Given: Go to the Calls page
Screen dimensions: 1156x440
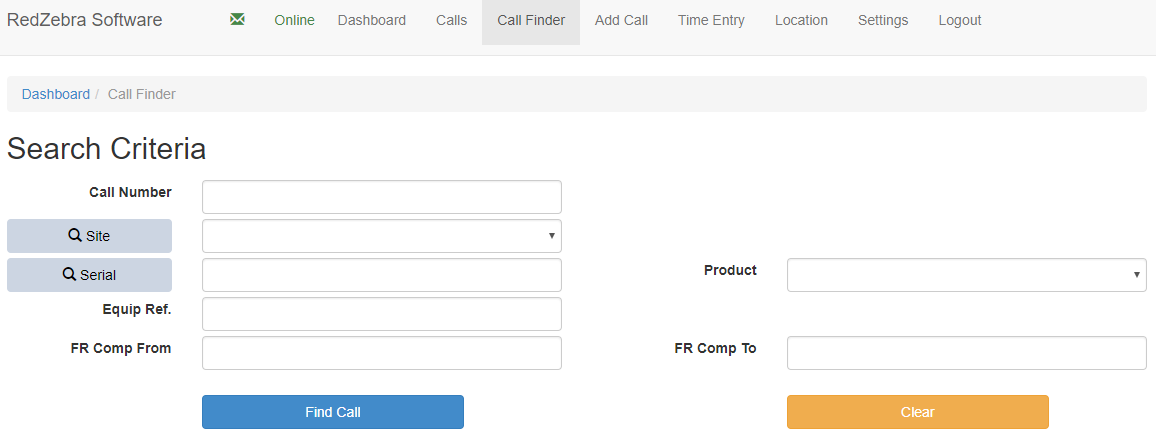Looking at the screenshot, I should pos(451,20).
